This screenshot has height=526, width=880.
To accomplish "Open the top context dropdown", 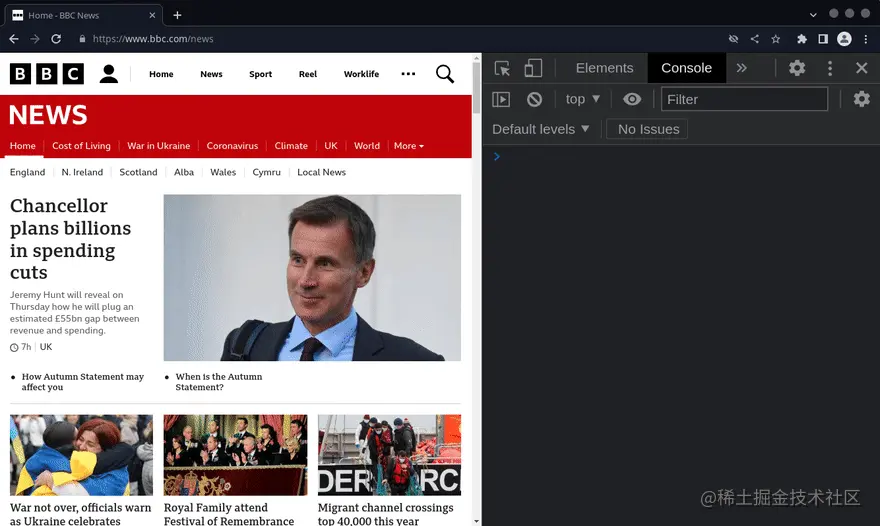I will (x=583, y=99).
